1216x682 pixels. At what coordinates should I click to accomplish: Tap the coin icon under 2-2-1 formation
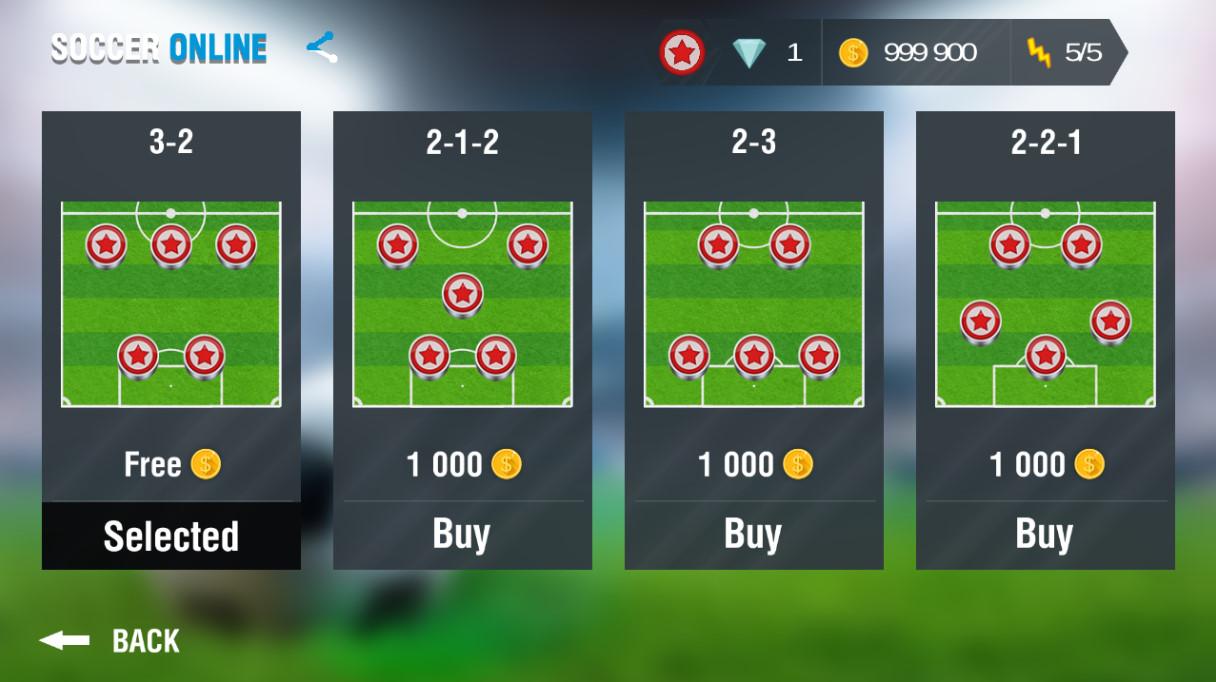pyautogui.click(x=1089, y=464)
